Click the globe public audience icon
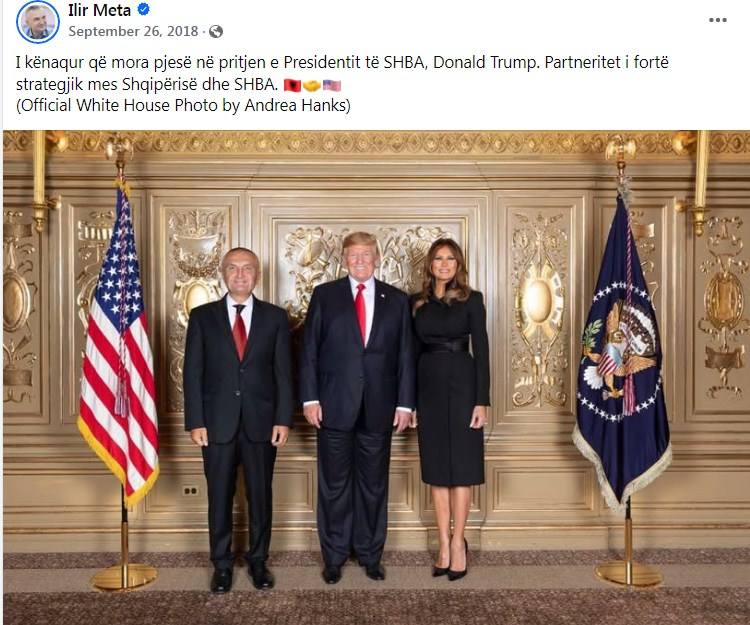This screenshot has height=625, width=750. [216, 32]
